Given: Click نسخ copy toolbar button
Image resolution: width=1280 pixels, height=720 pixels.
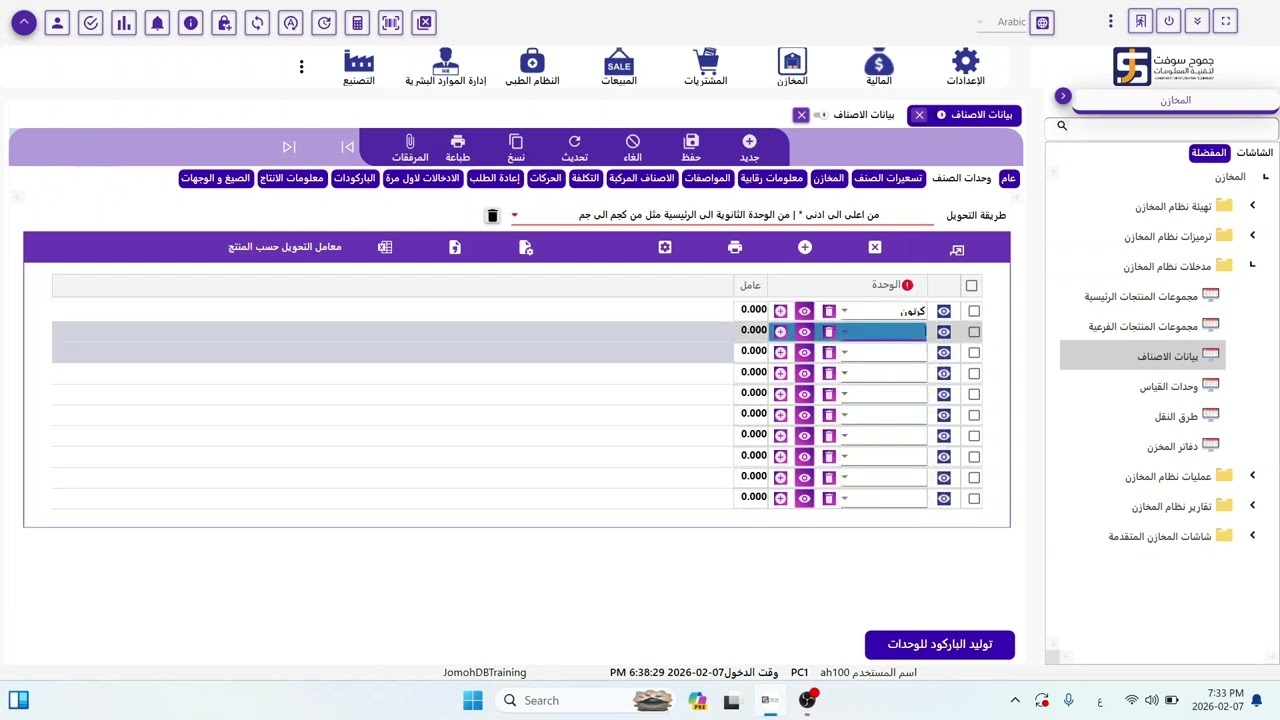Looking at the screenshot, I should [x=516, y=147].
